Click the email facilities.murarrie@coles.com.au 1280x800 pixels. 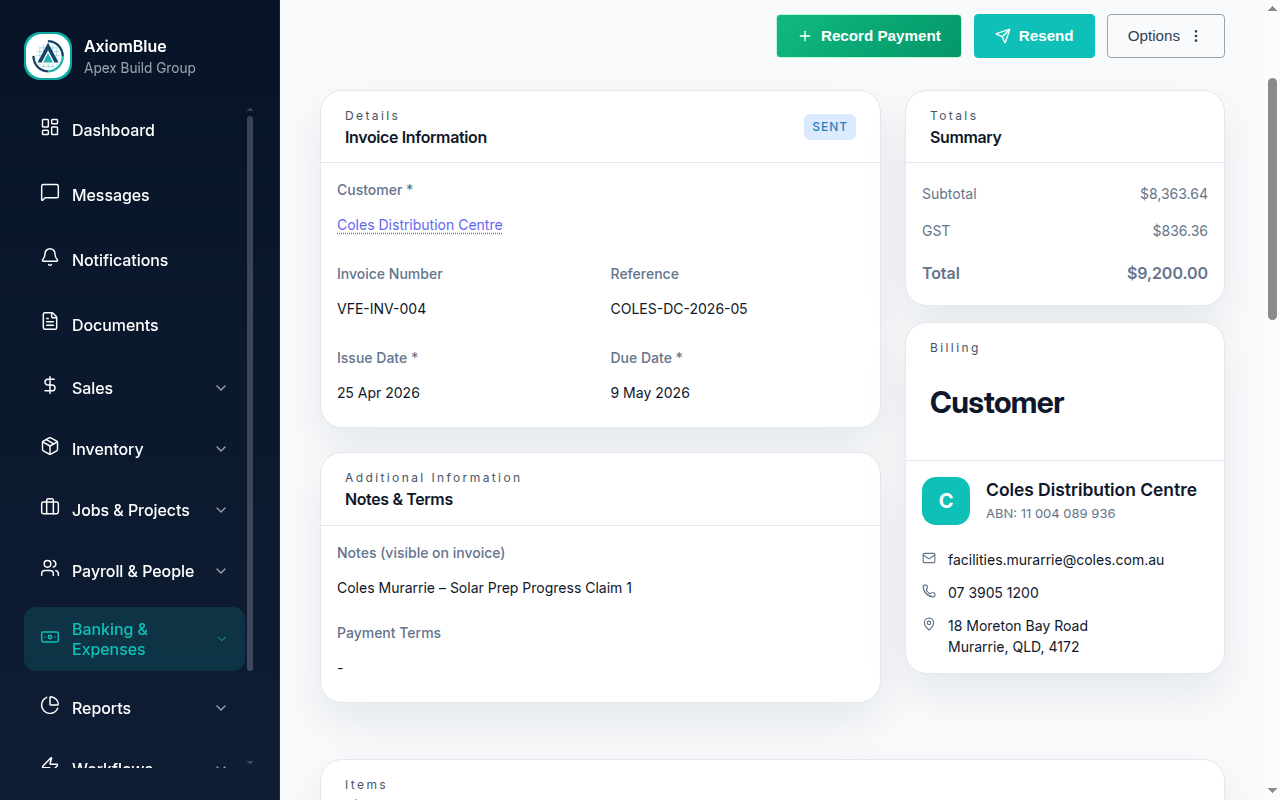[x=1056, y=560]
